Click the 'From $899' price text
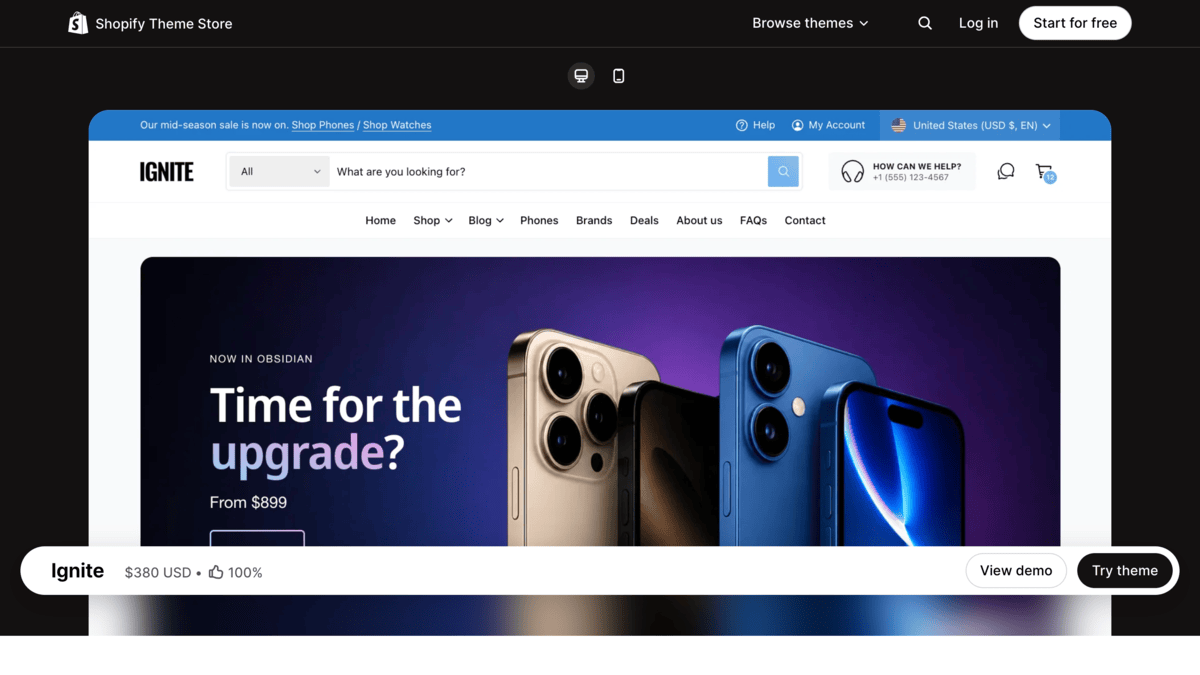1200x675 pixels. click(248, 502)
